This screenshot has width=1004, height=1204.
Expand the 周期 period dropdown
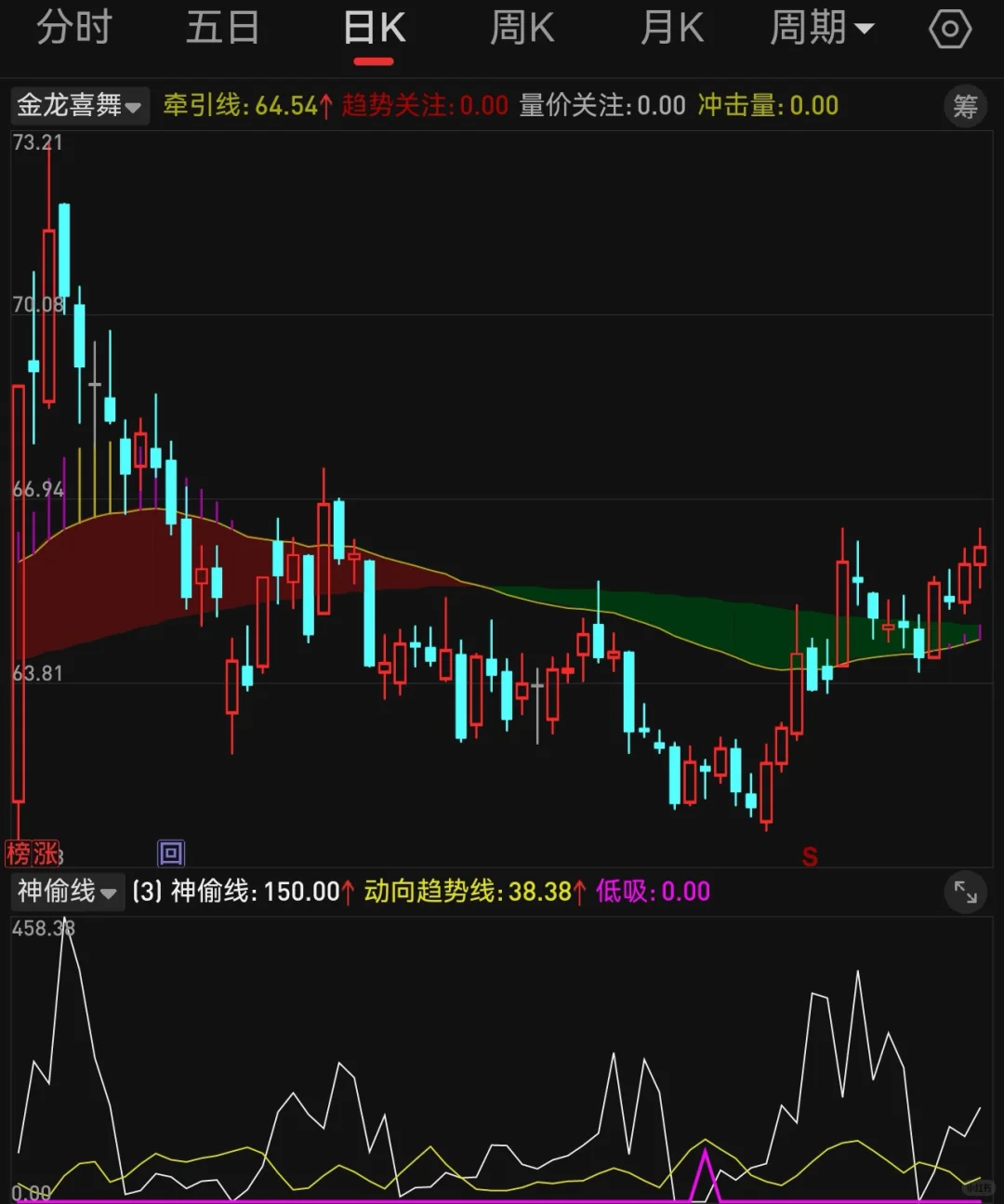[x=822, y=28]
